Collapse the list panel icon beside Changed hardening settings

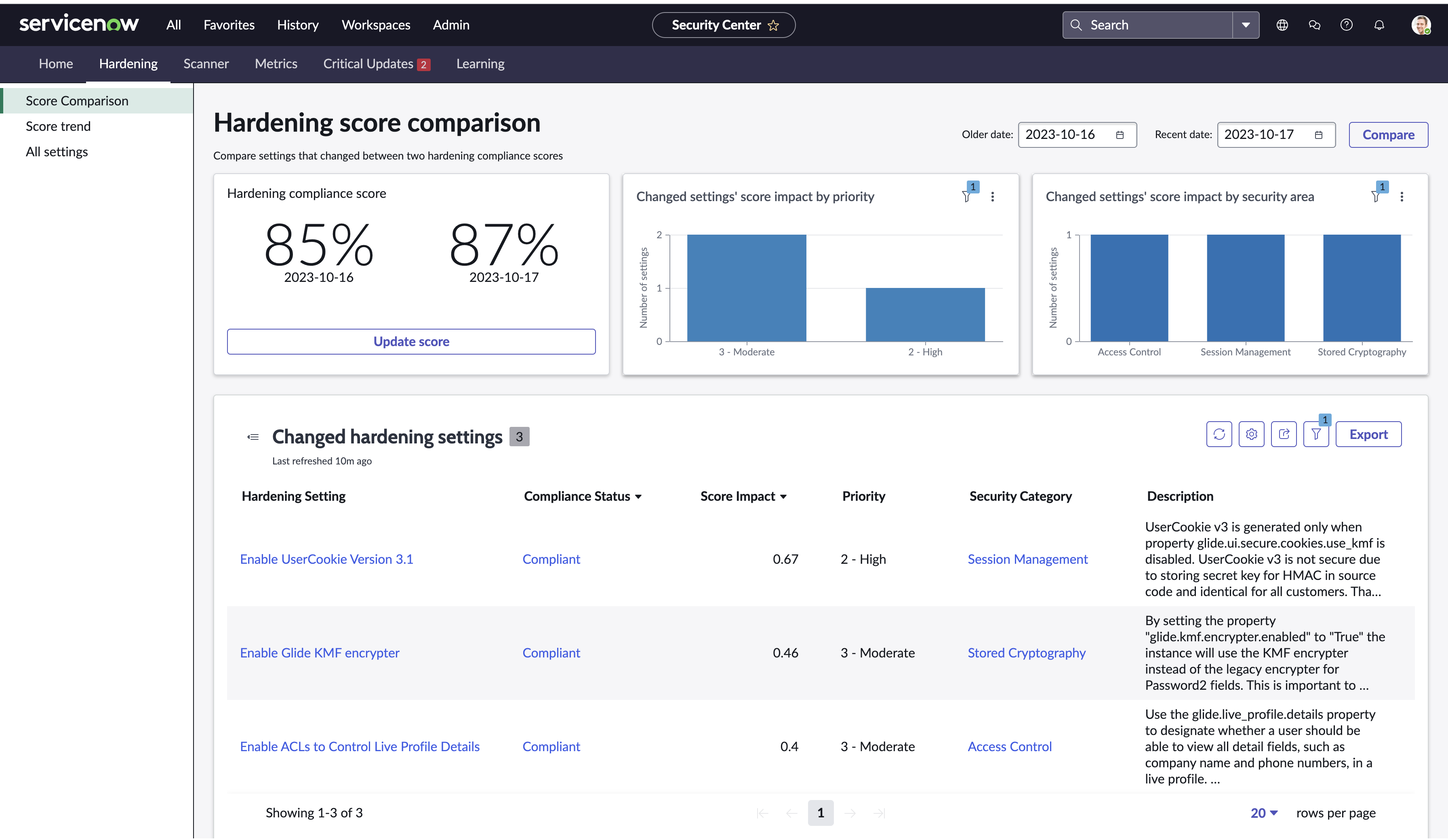[253, 437]
